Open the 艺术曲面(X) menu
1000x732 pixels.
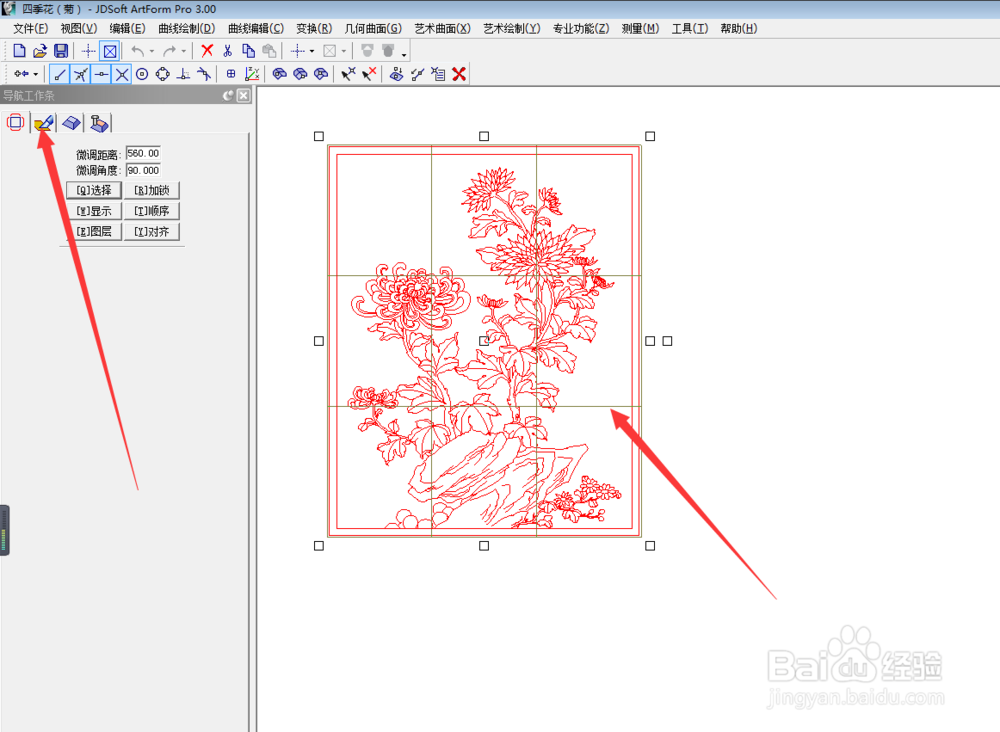coord(443,29)
